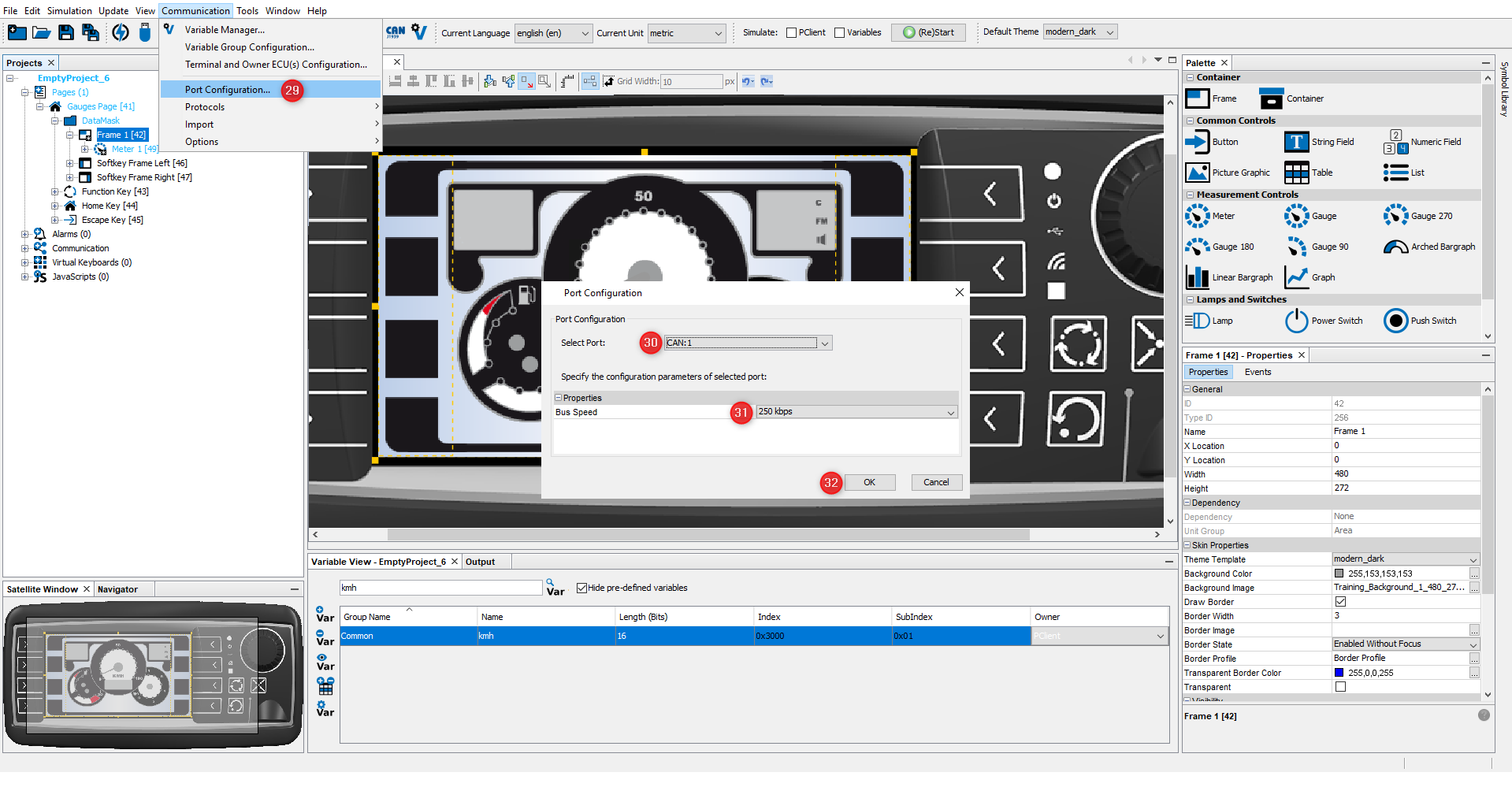Click the variable search field containing kmh
Screen dimensions: 1512x787
[440, 588]
